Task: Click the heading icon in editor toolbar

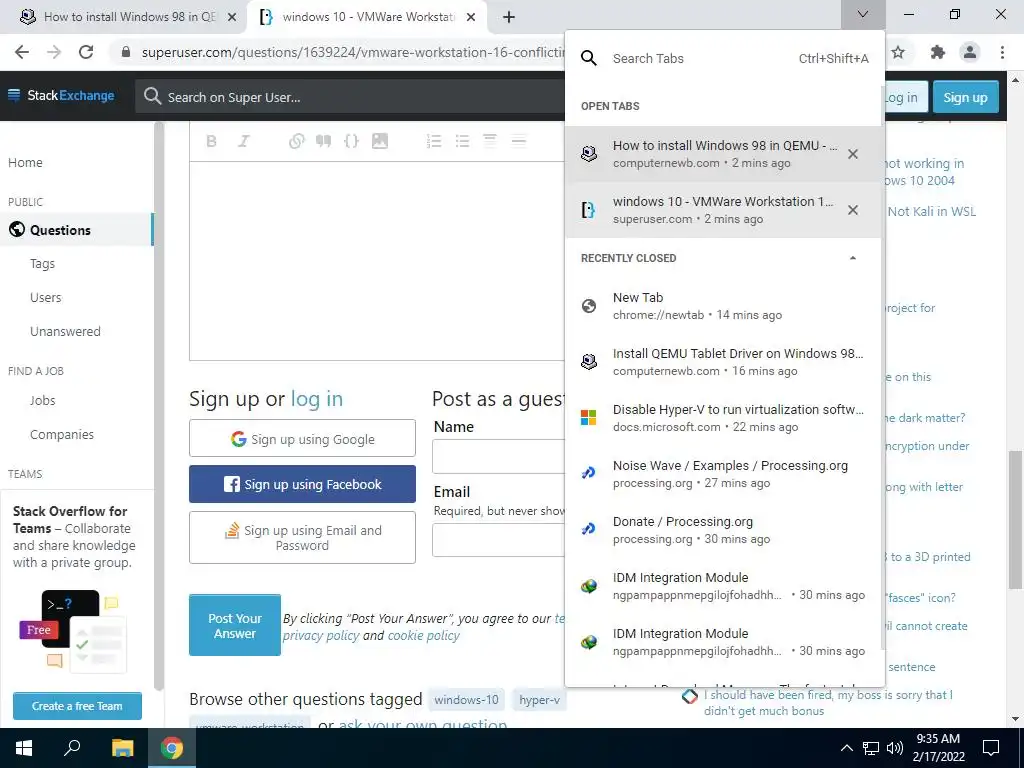Action: (490, 141)
